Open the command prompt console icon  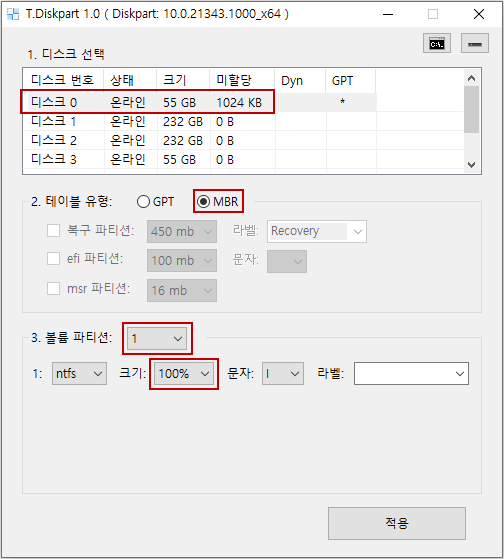point(437,43)
